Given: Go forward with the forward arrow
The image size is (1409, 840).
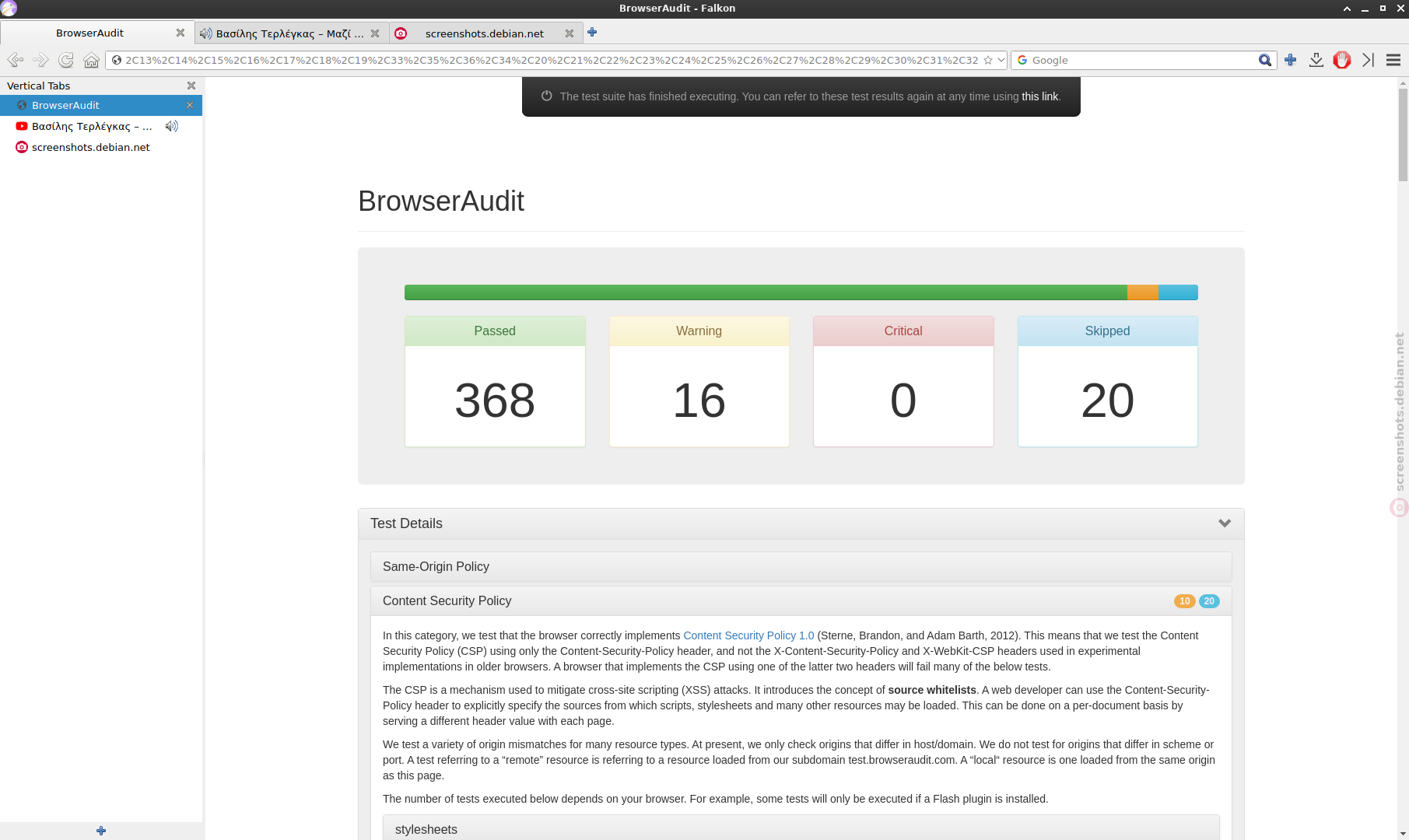Looking at the screenshot, I should point(40,60).
